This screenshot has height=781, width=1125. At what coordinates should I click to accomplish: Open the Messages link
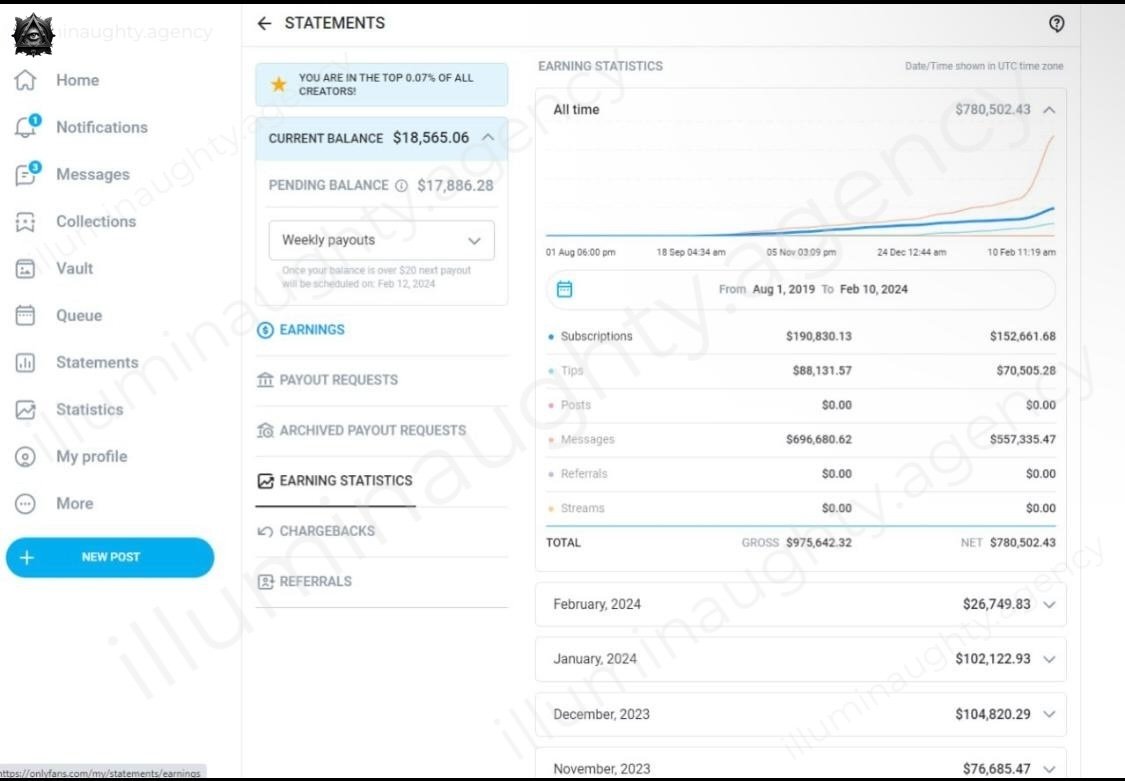click(93, 174)
